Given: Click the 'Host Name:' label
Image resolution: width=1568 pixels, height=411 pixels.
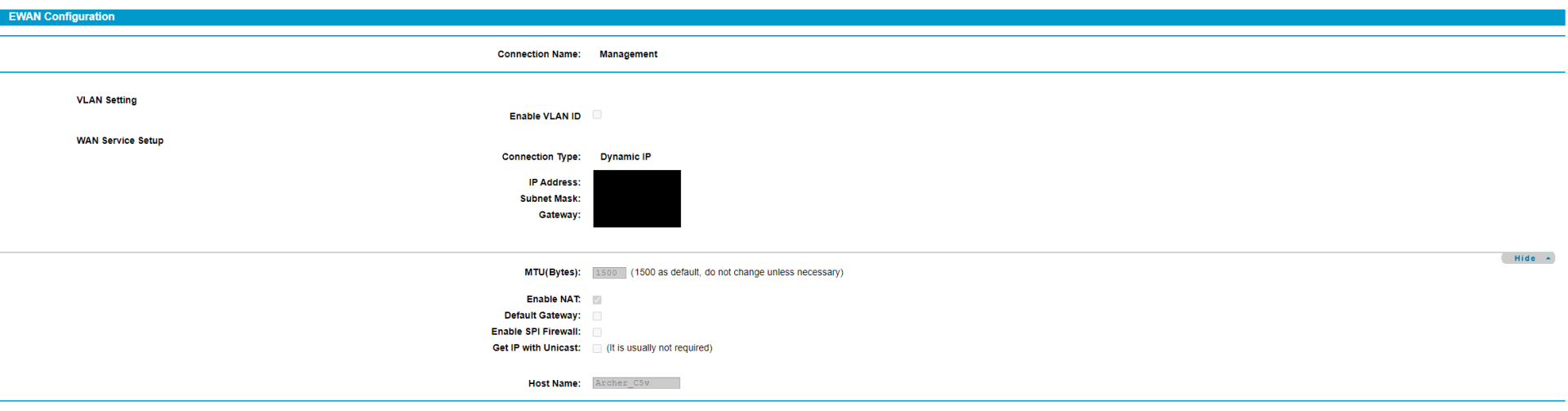Looking at the screenshot, I should 555,383.
